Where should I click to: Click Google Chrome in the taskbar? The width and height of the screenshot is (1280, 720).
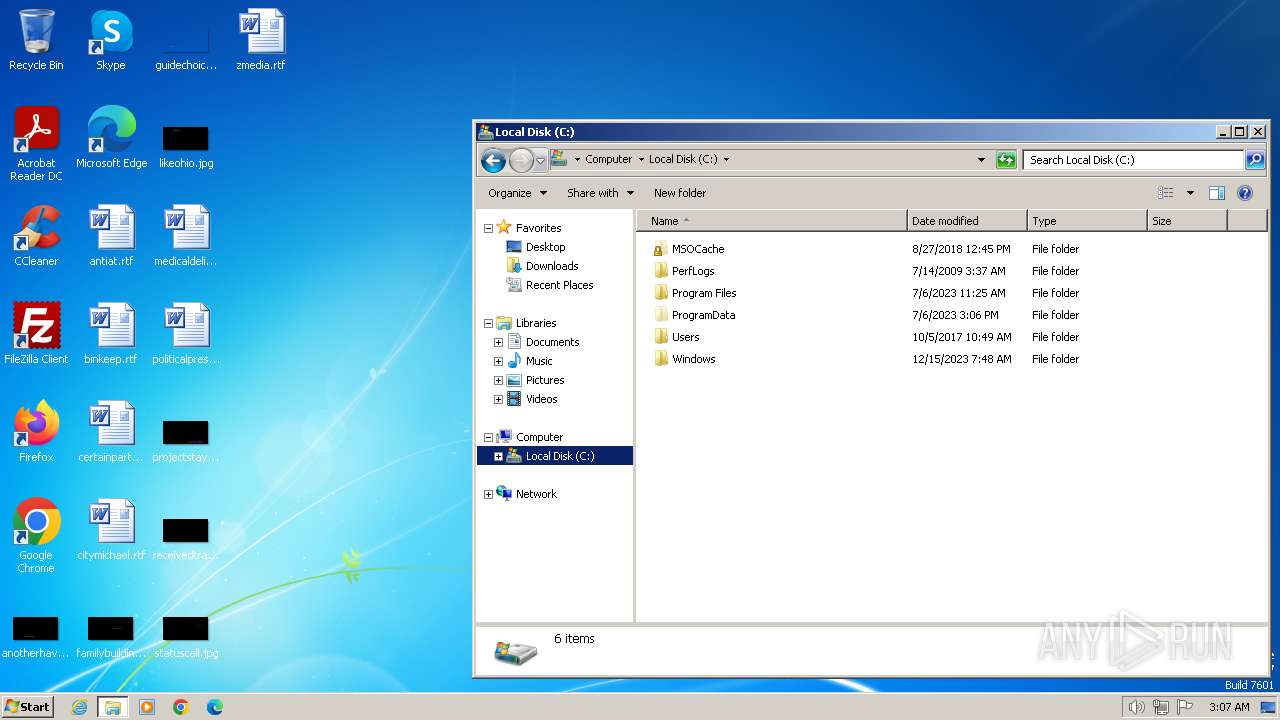coord(181,707)
